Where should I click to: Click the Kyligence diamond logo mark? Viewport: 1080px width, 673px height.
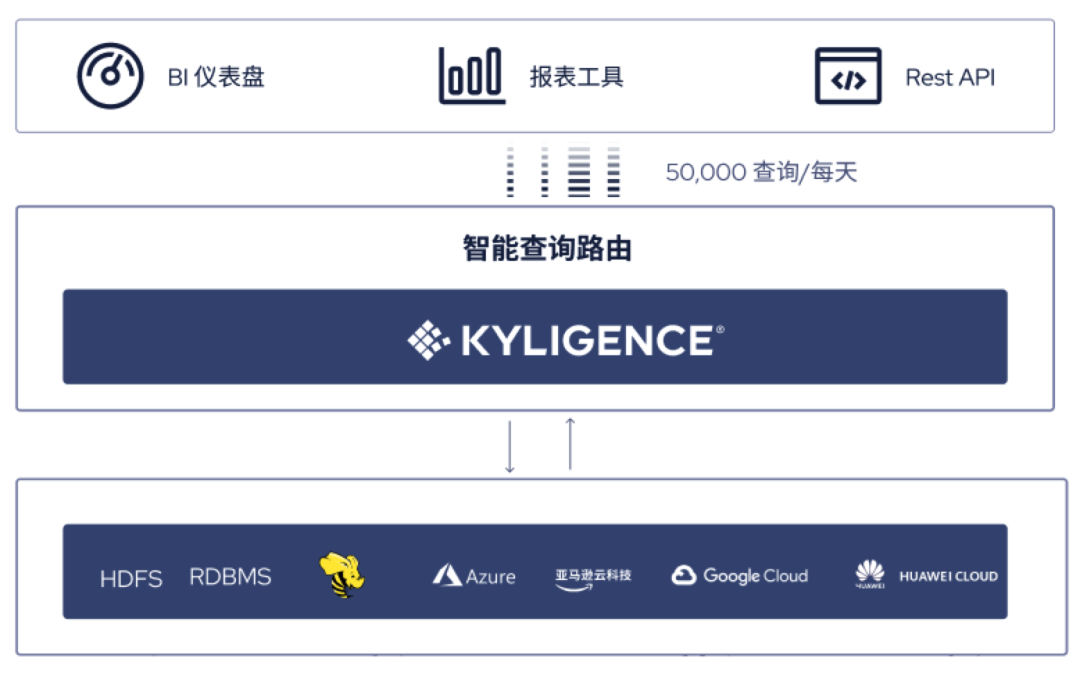pos(428,340)
